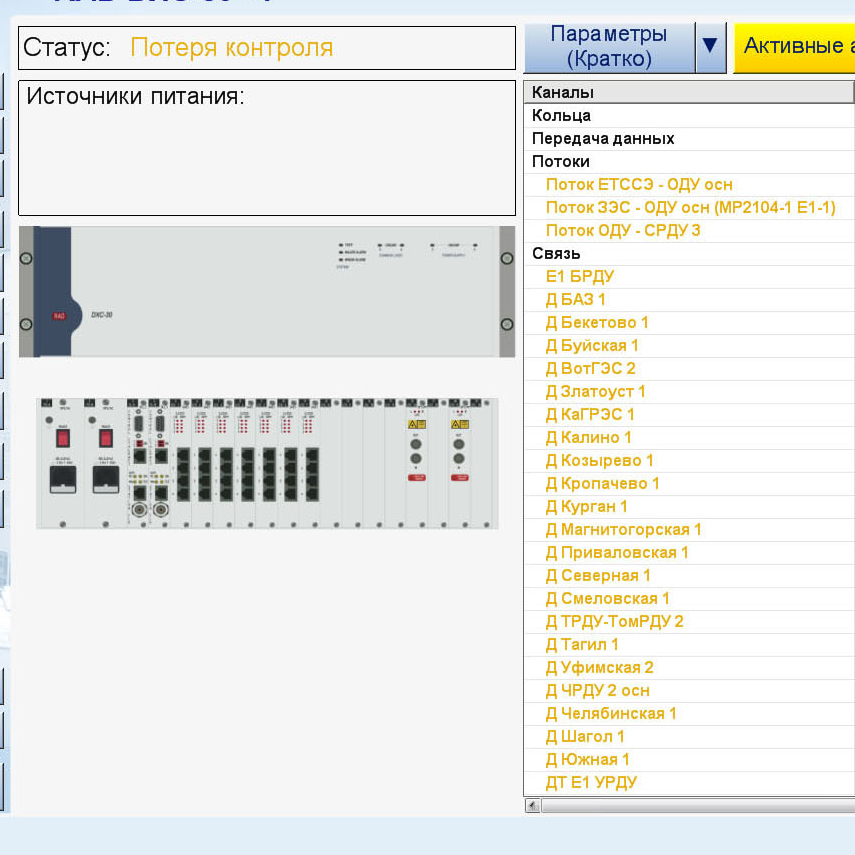Click the RAD logo on the DXC-30 front panel
The image size is (855, 855).
click(59, 316)
